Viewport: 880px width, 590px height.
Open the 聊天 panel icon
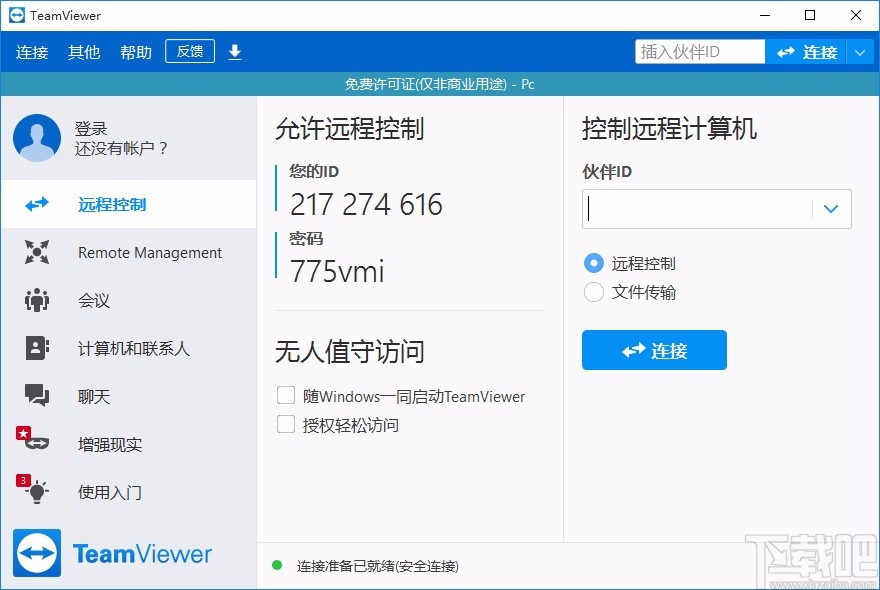(x=37, y=396)
